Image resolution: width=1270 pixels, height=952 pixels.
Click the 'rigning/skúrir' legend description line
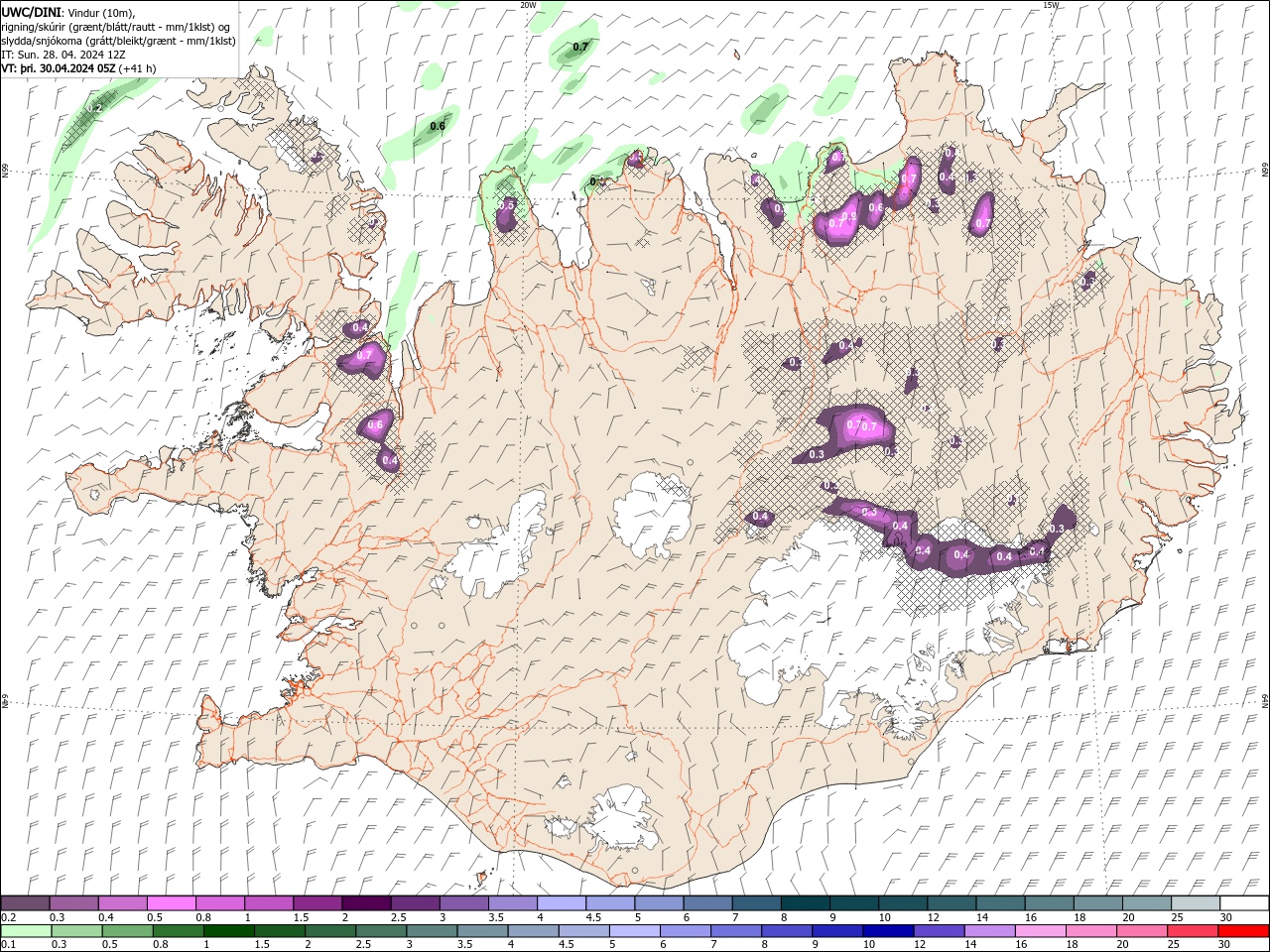[x=116, y=27]
